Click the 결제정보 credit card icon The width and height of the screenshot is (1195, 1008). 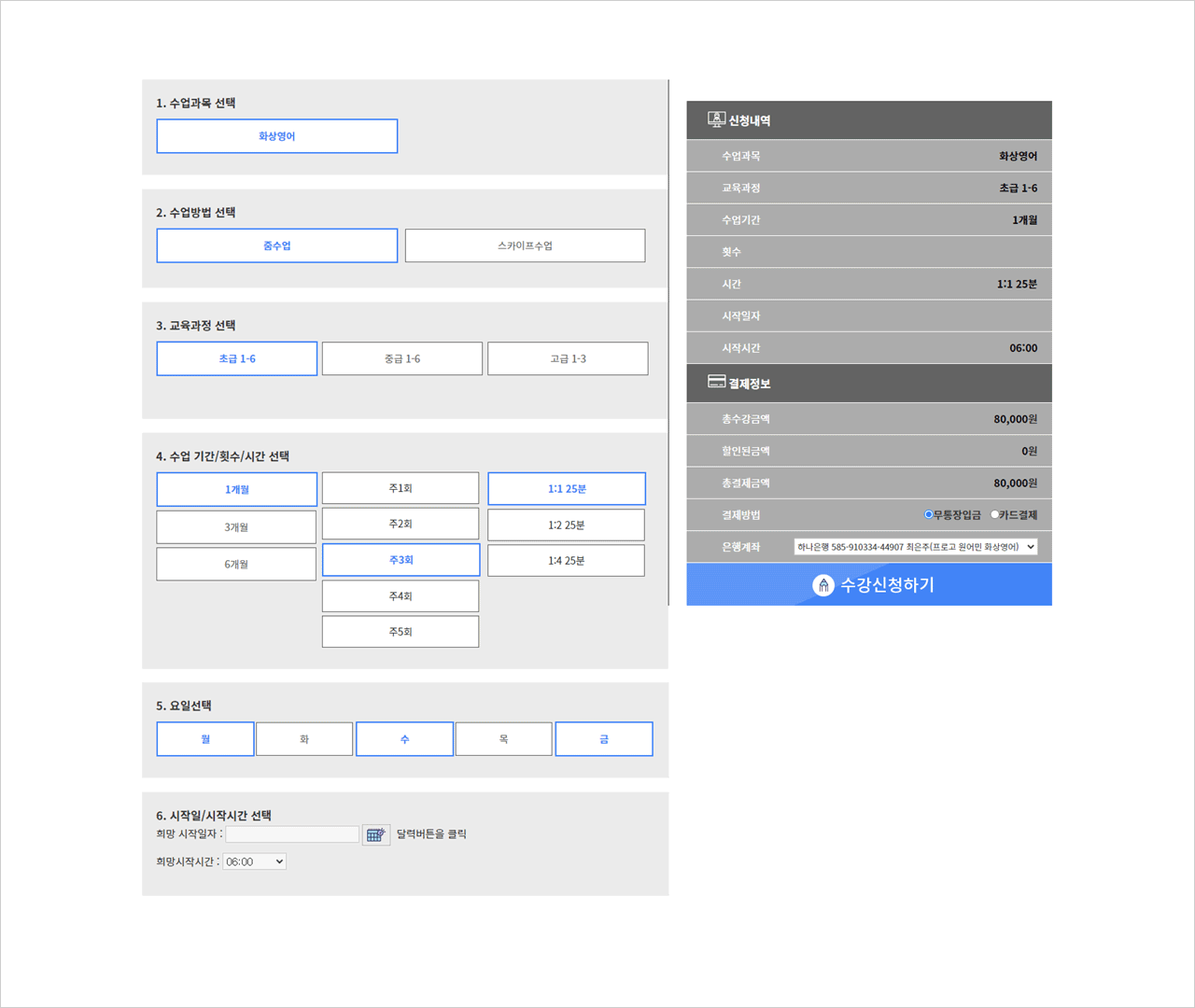pyautogui.click(x=716, y=382)
